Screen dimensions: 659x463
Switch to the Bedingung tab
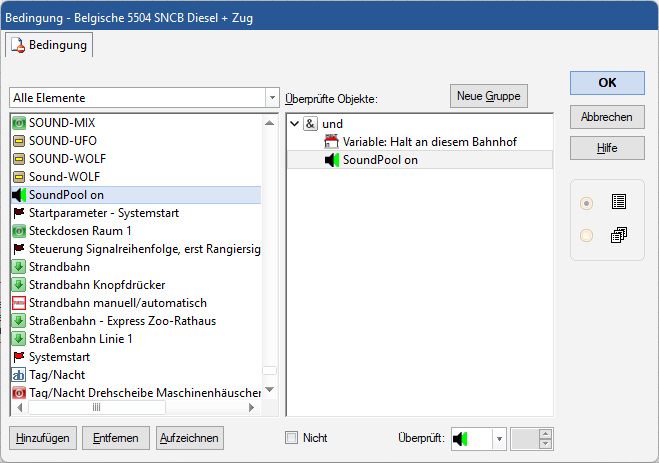point(50,45)
